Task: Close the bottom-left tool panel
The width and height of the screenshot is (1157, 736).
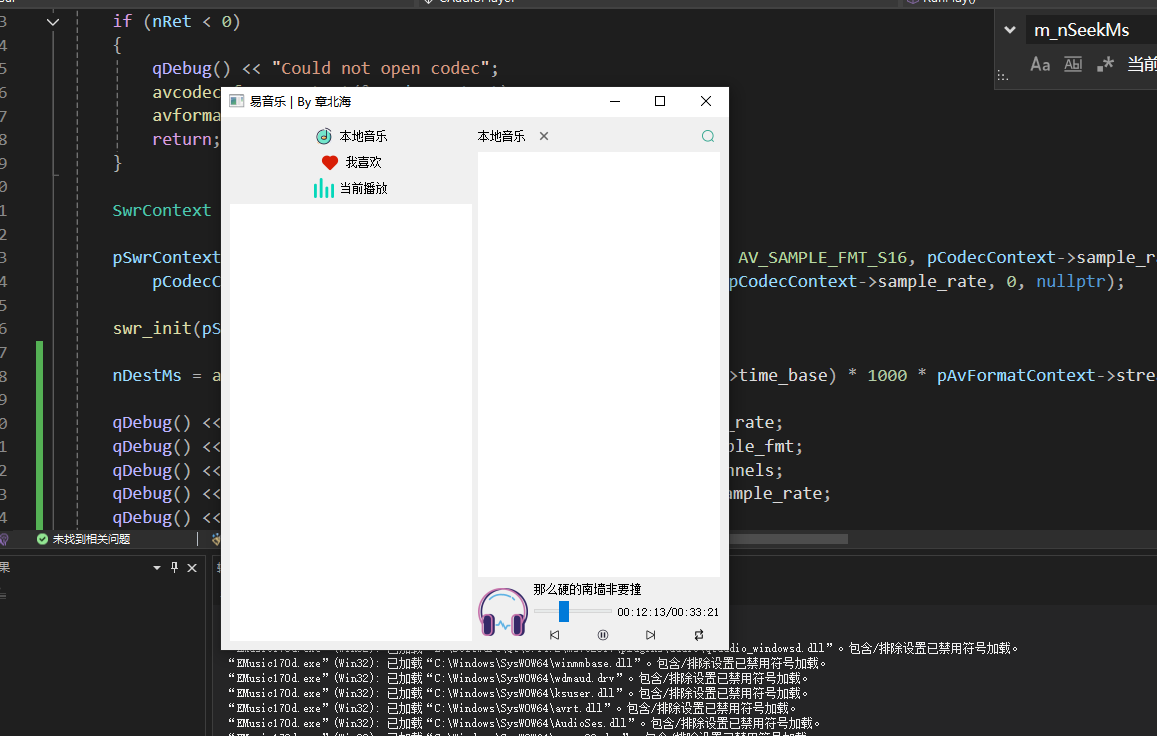Action: point(192,568)
